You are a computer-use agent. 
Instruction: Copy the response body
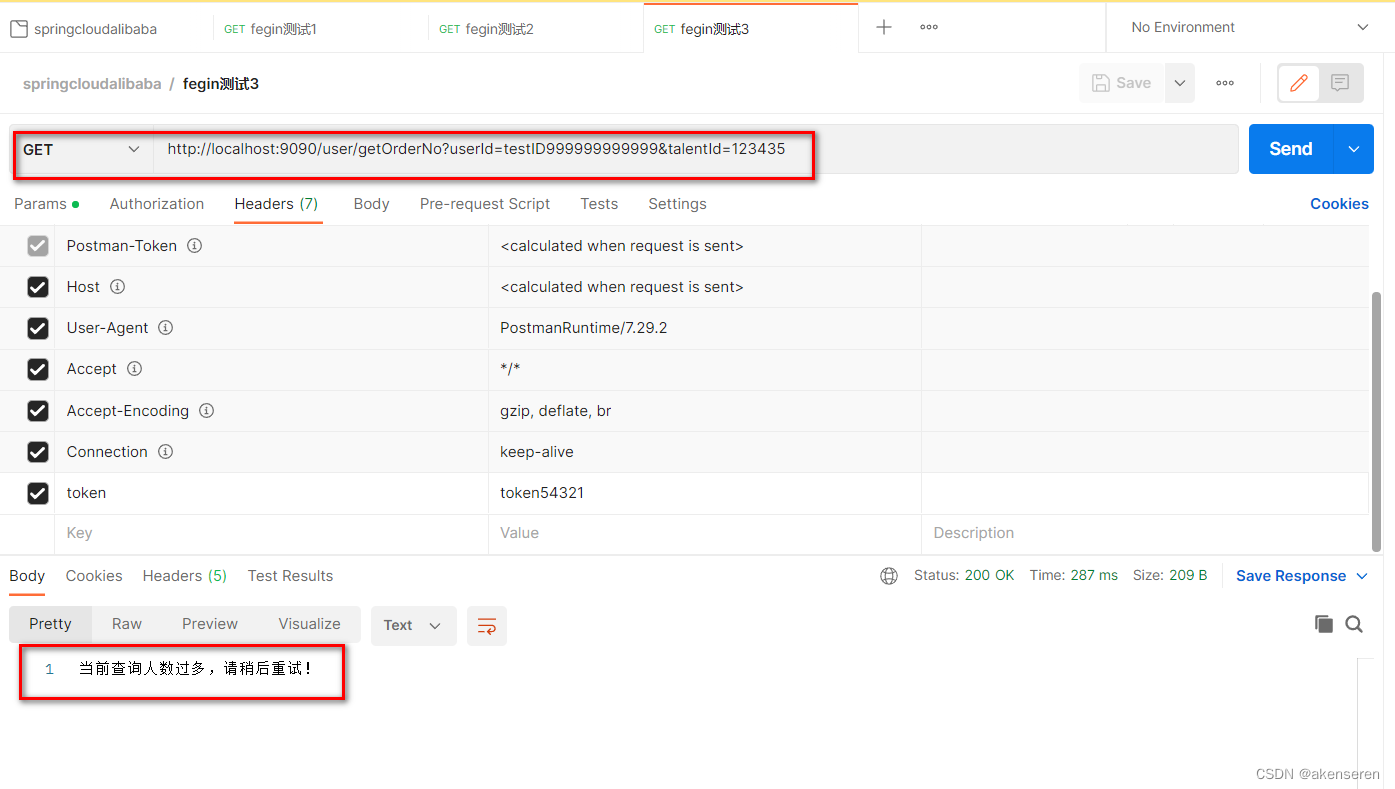[1323, 623]
